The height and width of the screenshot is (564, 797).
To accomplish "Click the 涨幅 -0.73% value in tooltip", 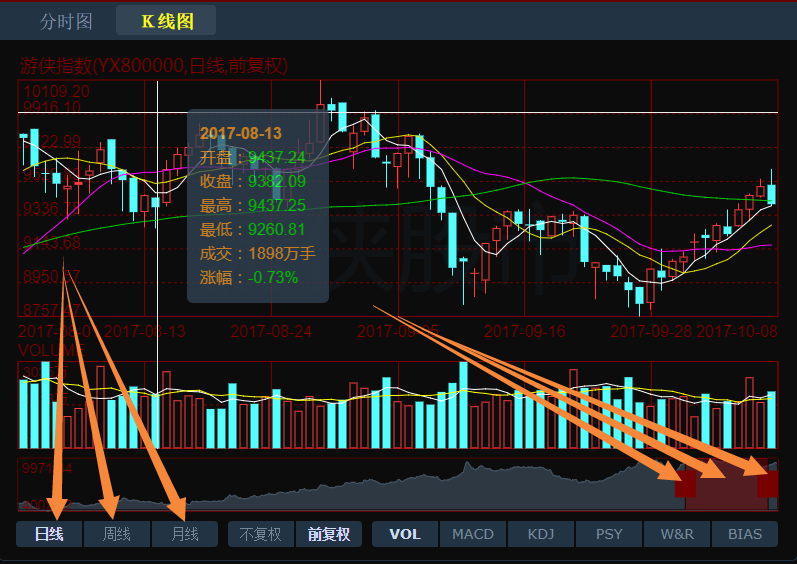I will pos(273,277).
